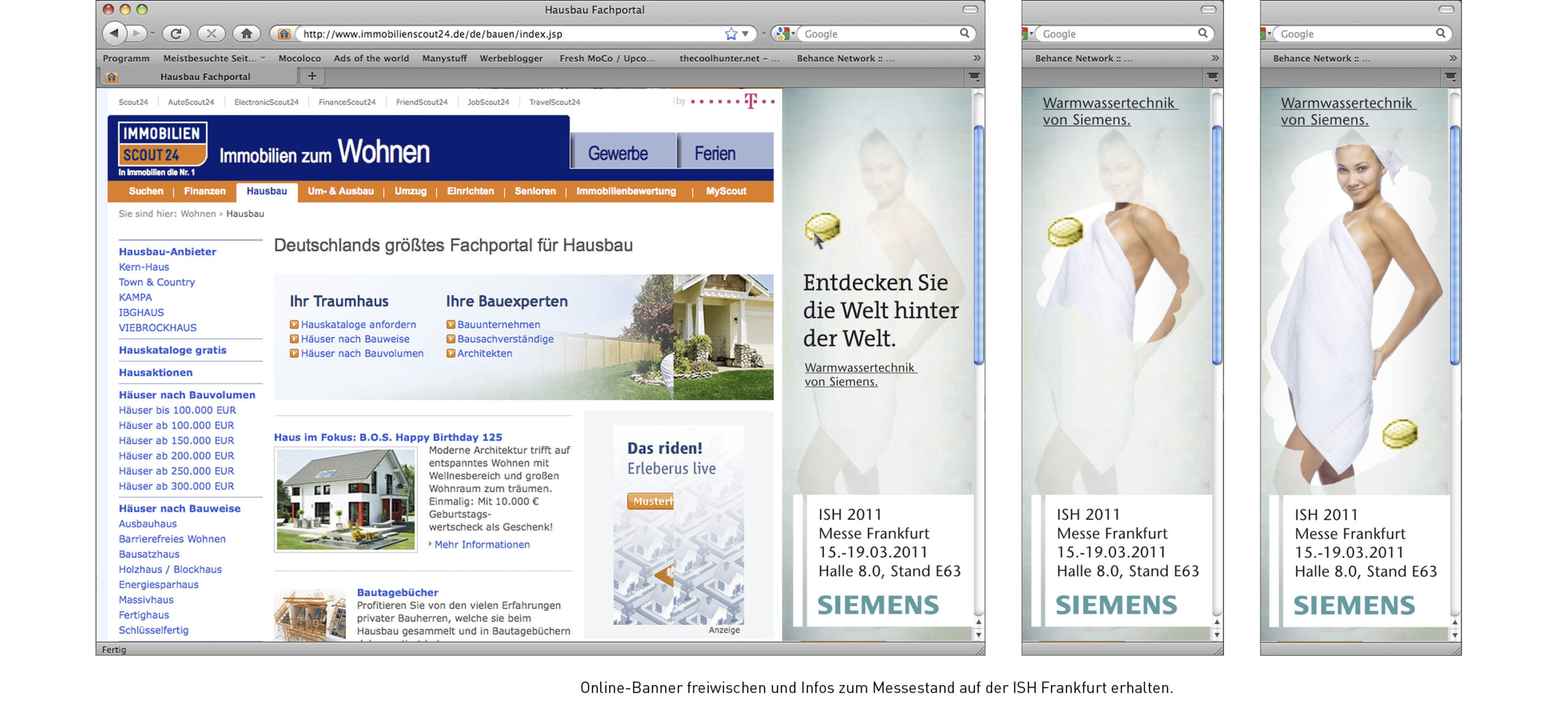The height and width of the screenshot is (722, 1568).
Task: Open the Um- & Ausbau navigation item
Action: (x=341, y=191)
